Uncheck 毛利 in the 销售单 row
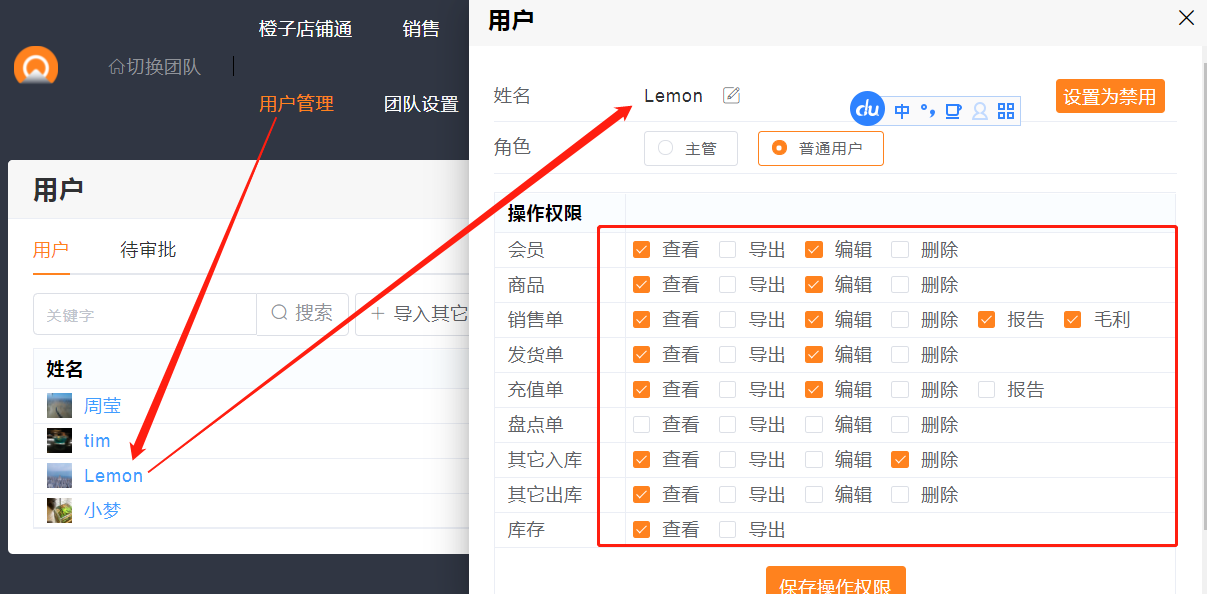1207x594 pixels. (x=1073, y=320)
